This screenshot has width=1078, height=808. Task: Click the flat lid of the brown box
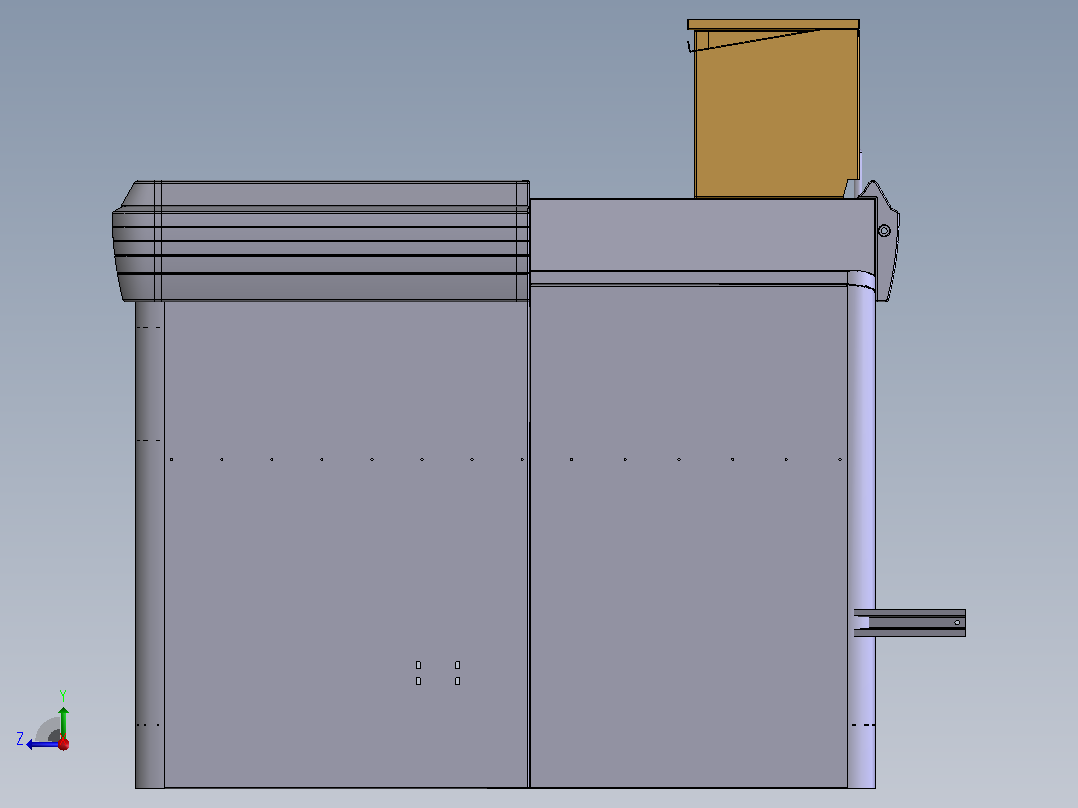(773, 24)
